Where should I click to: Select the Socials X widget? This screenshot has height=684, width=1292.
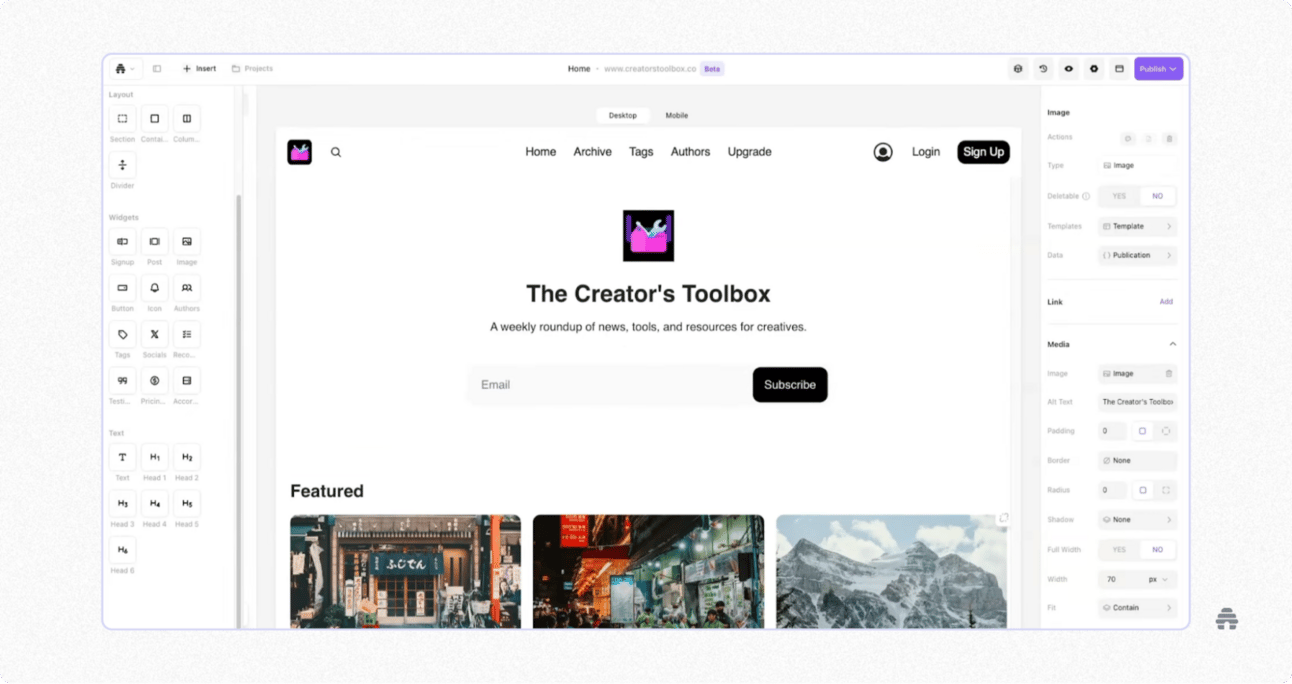[154, 334]
